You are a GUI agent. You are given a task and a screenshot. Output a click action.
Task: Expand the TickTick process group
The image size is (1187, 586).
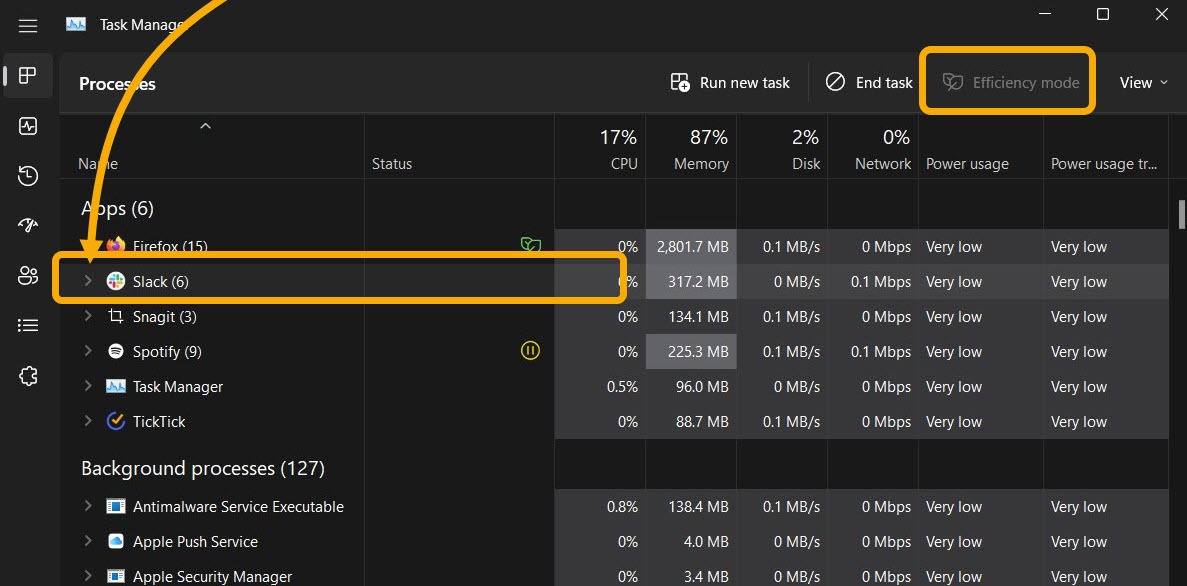click(88, 421)
